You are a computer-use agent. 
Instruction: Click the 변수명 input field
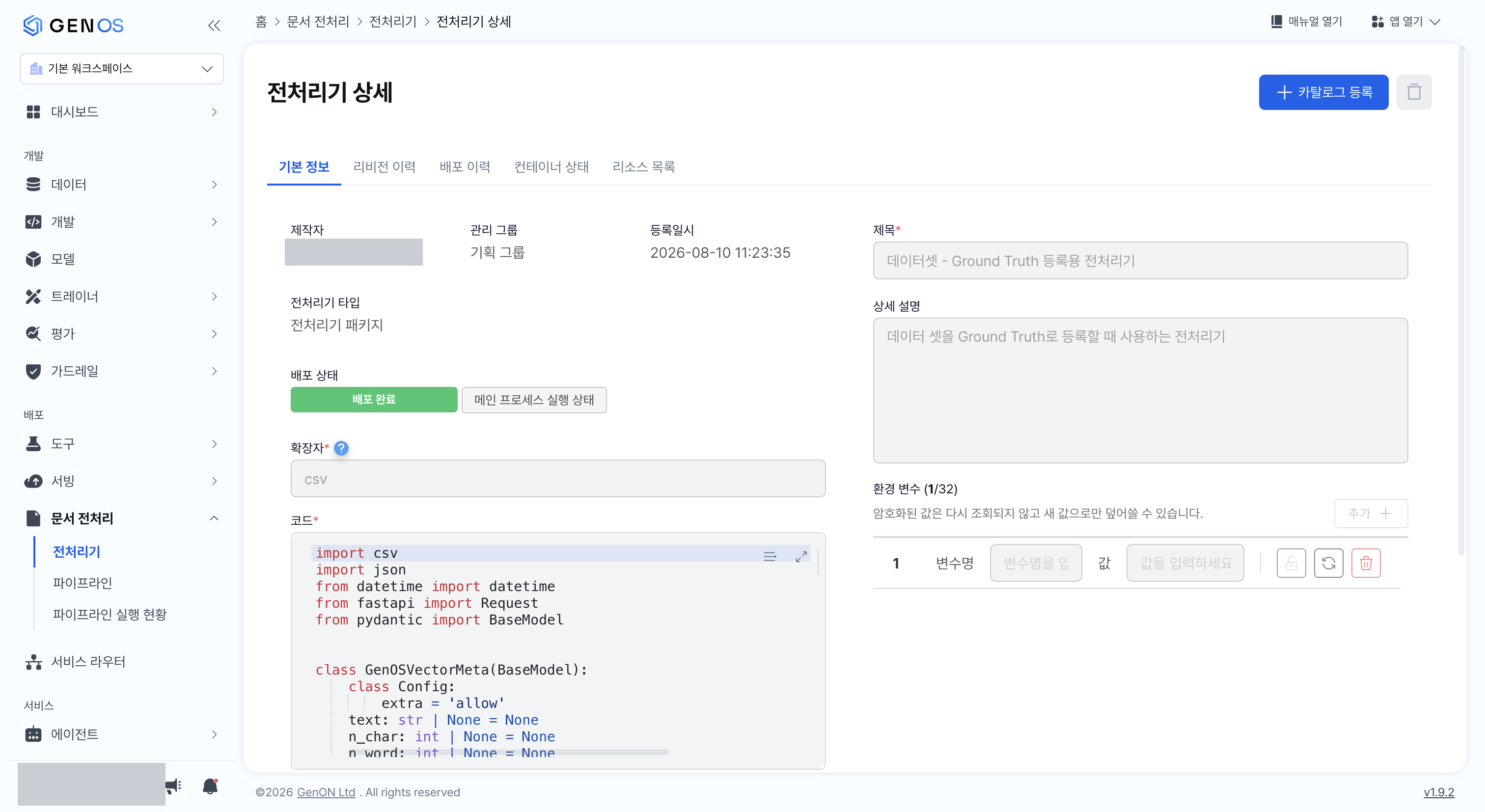pos(1036,563)
